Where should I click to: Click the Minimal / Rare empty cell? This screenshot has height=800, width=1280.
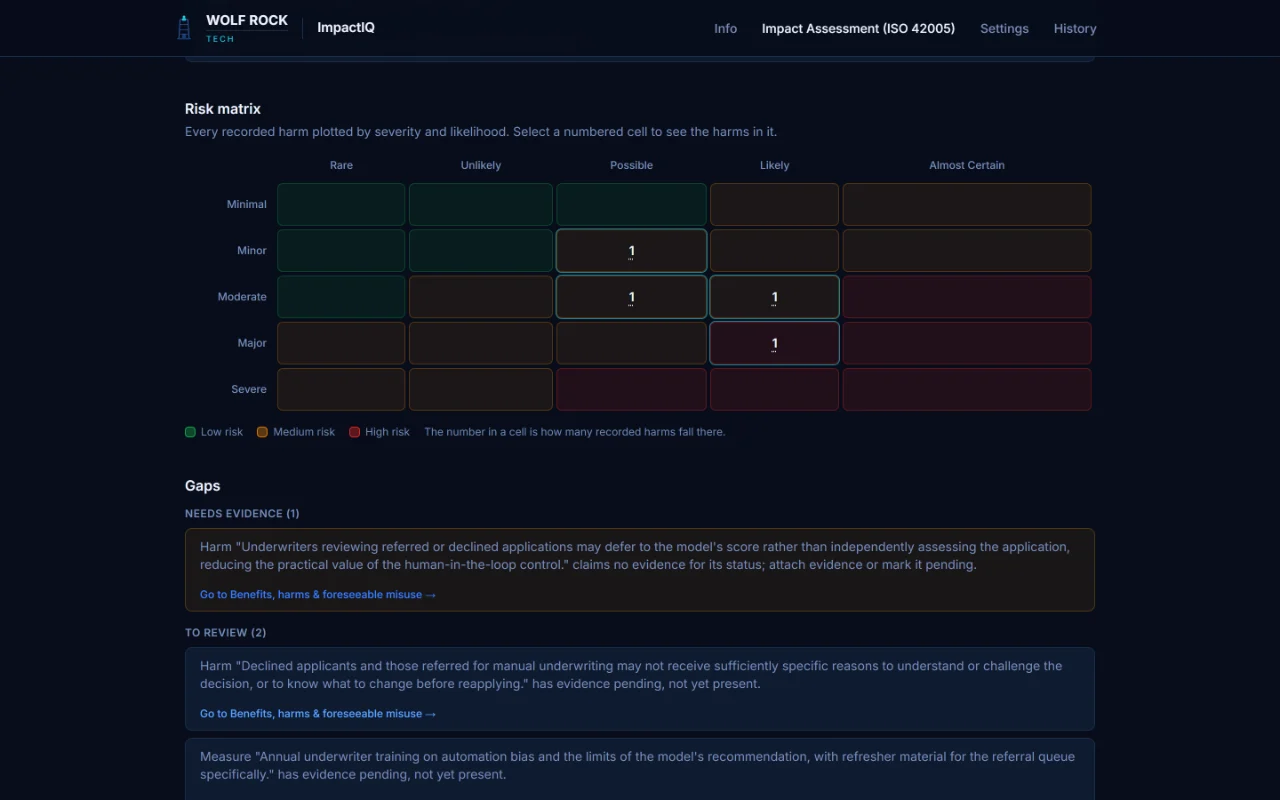pos(341,204)
